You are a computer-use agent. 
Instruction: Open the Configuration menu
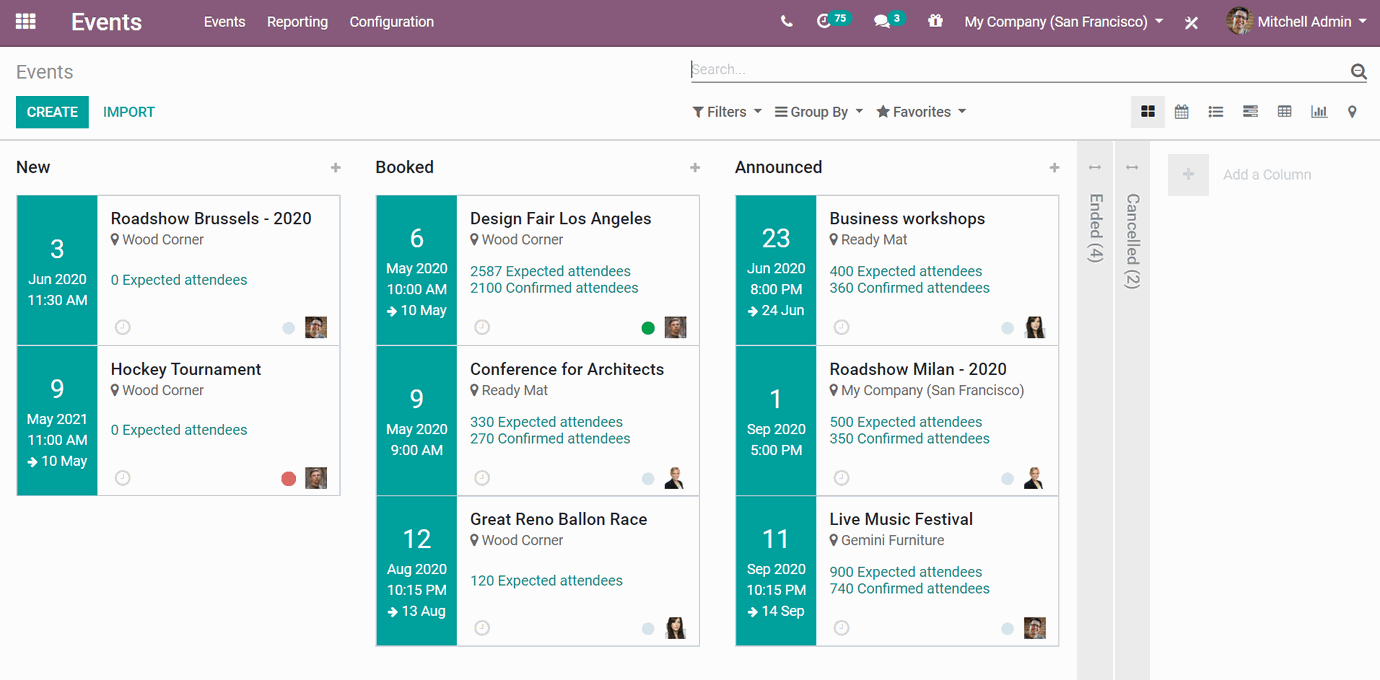pyautogui.click(x=391, y=21)
